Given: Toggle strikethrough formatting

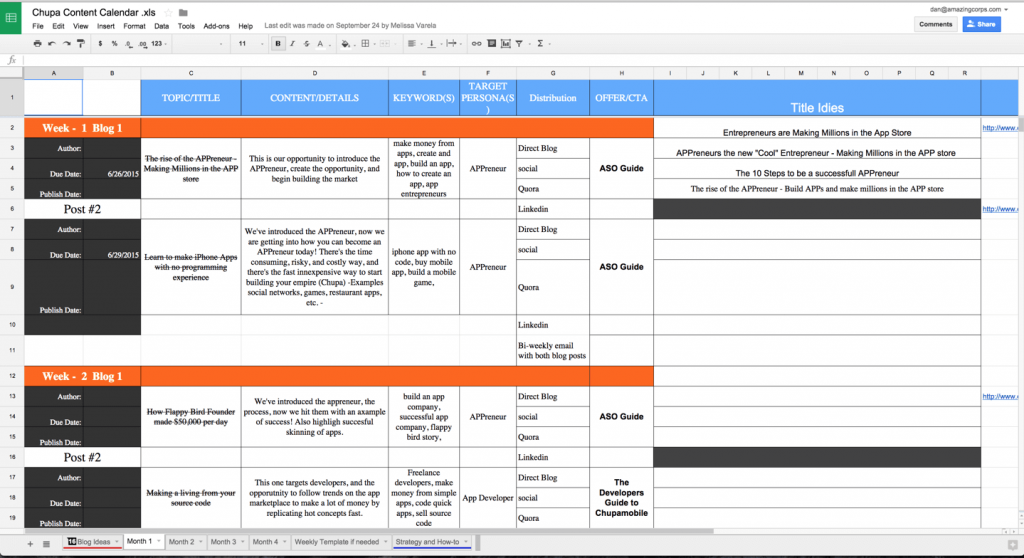Looking at the screenshot, I should [x=306, y=44].
